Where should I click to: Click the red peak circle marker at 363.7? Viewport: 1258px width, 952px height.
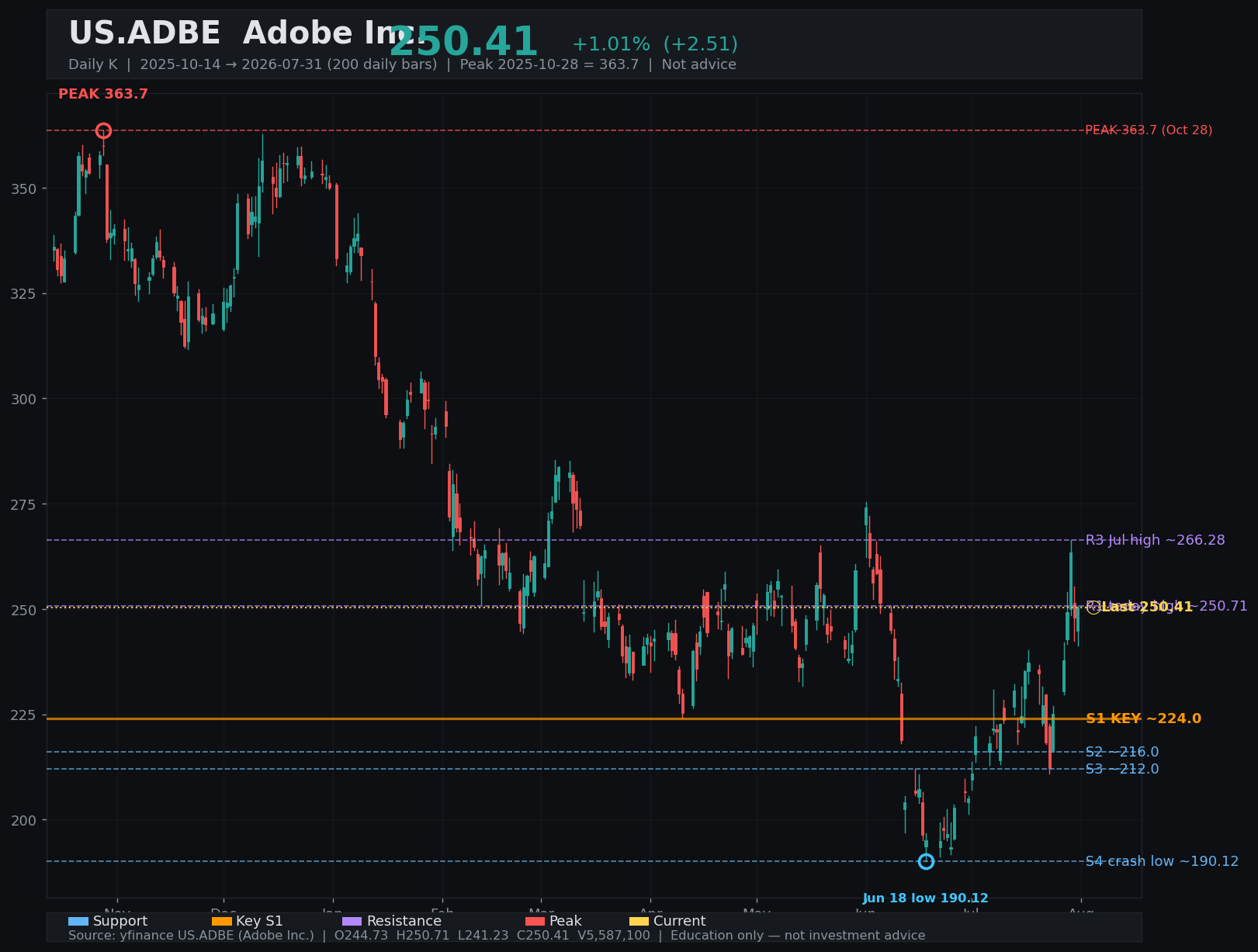(103, 130)
